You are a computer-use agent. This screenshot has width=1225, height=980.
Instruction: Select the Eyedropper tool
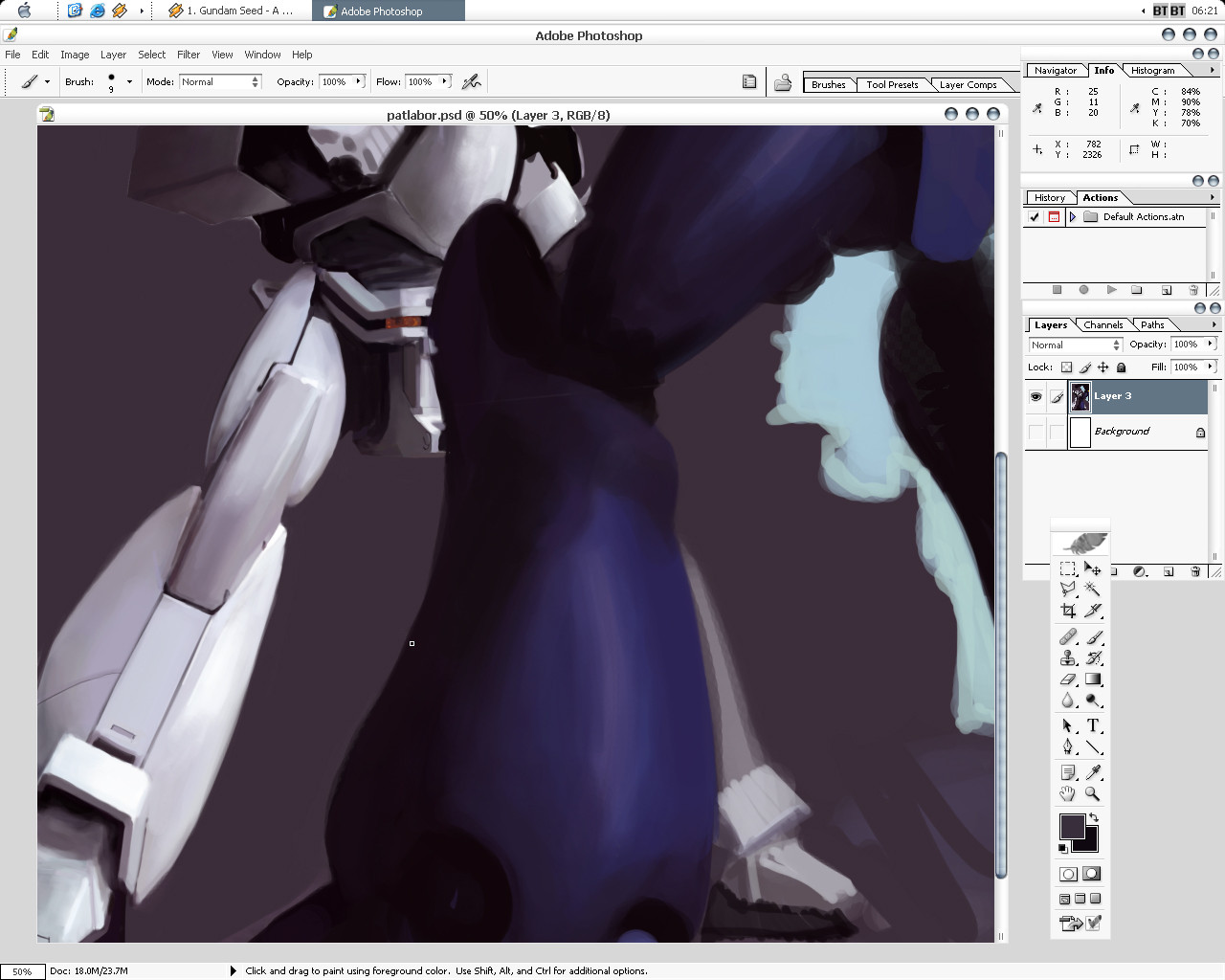pyautogui.click(x=1093, y=772)
